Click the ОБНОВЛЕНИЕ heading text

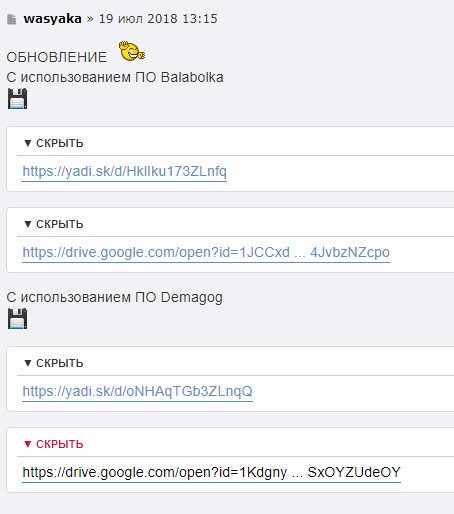coord(57,57)
